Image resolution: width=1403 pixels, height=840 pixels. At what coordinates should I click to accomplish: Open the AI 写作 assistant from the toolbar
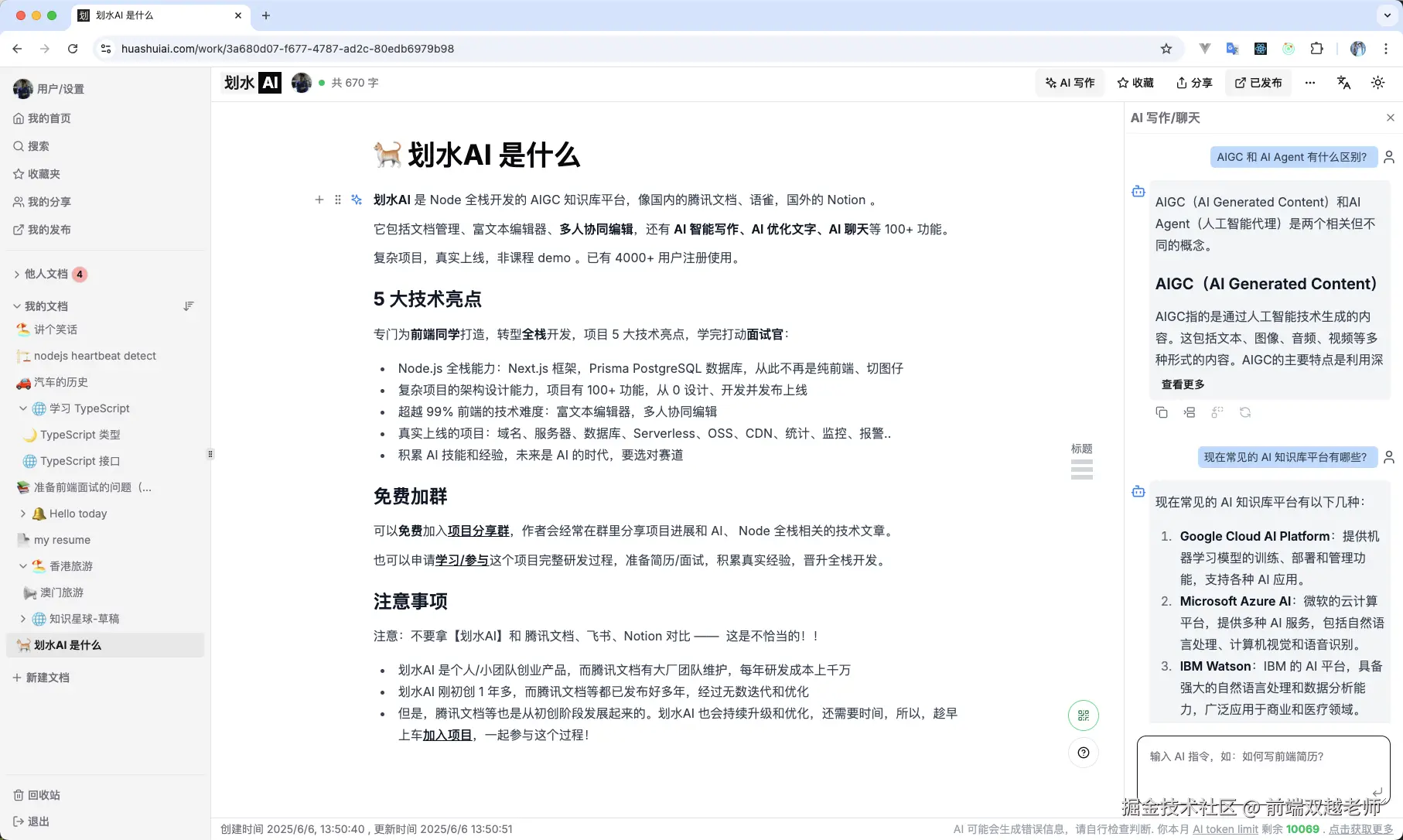click(x=1070, y=83)
